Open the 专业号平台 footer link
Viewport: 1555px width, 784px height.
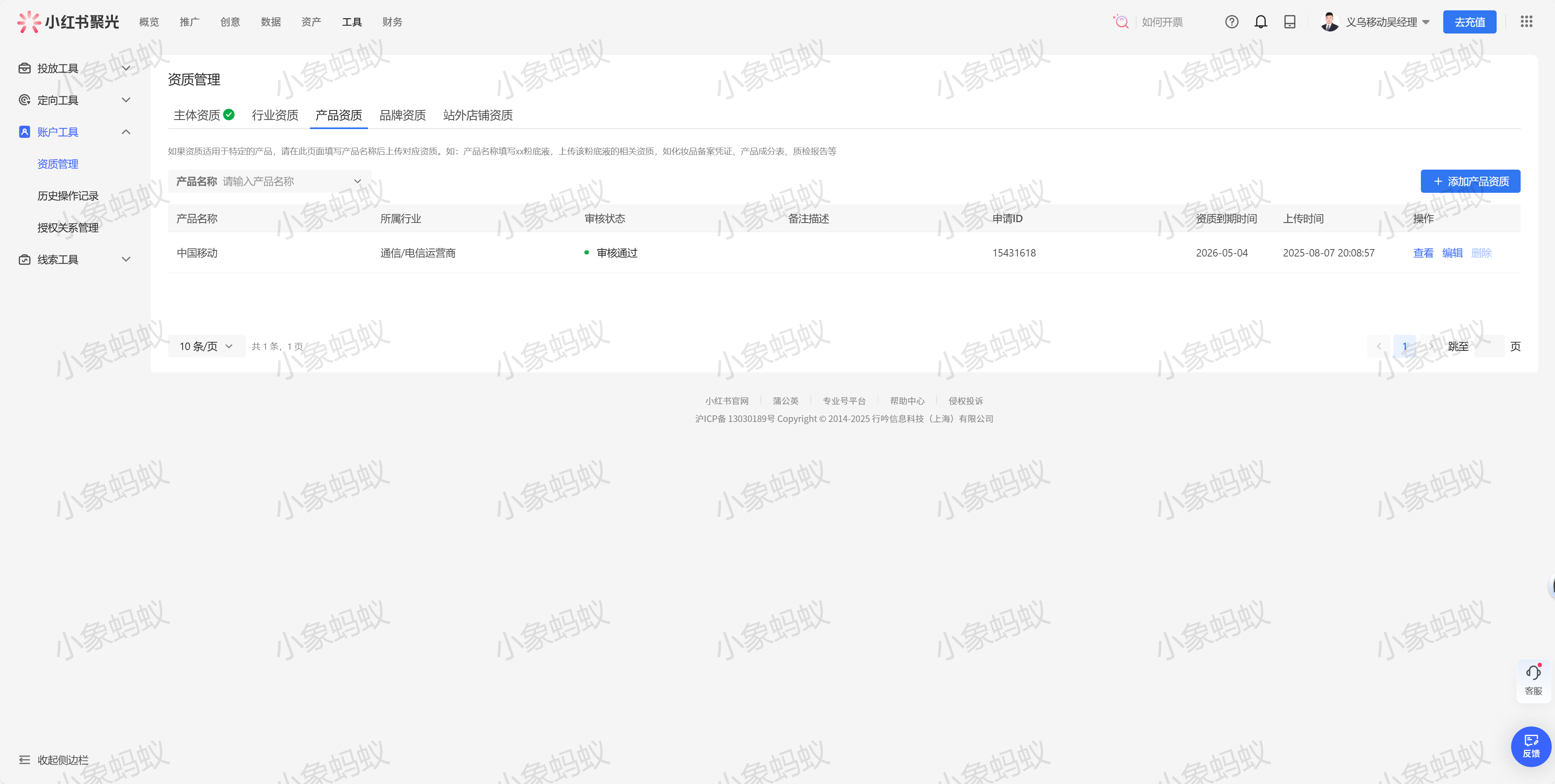pyautogui.click(x=844, y=401)
